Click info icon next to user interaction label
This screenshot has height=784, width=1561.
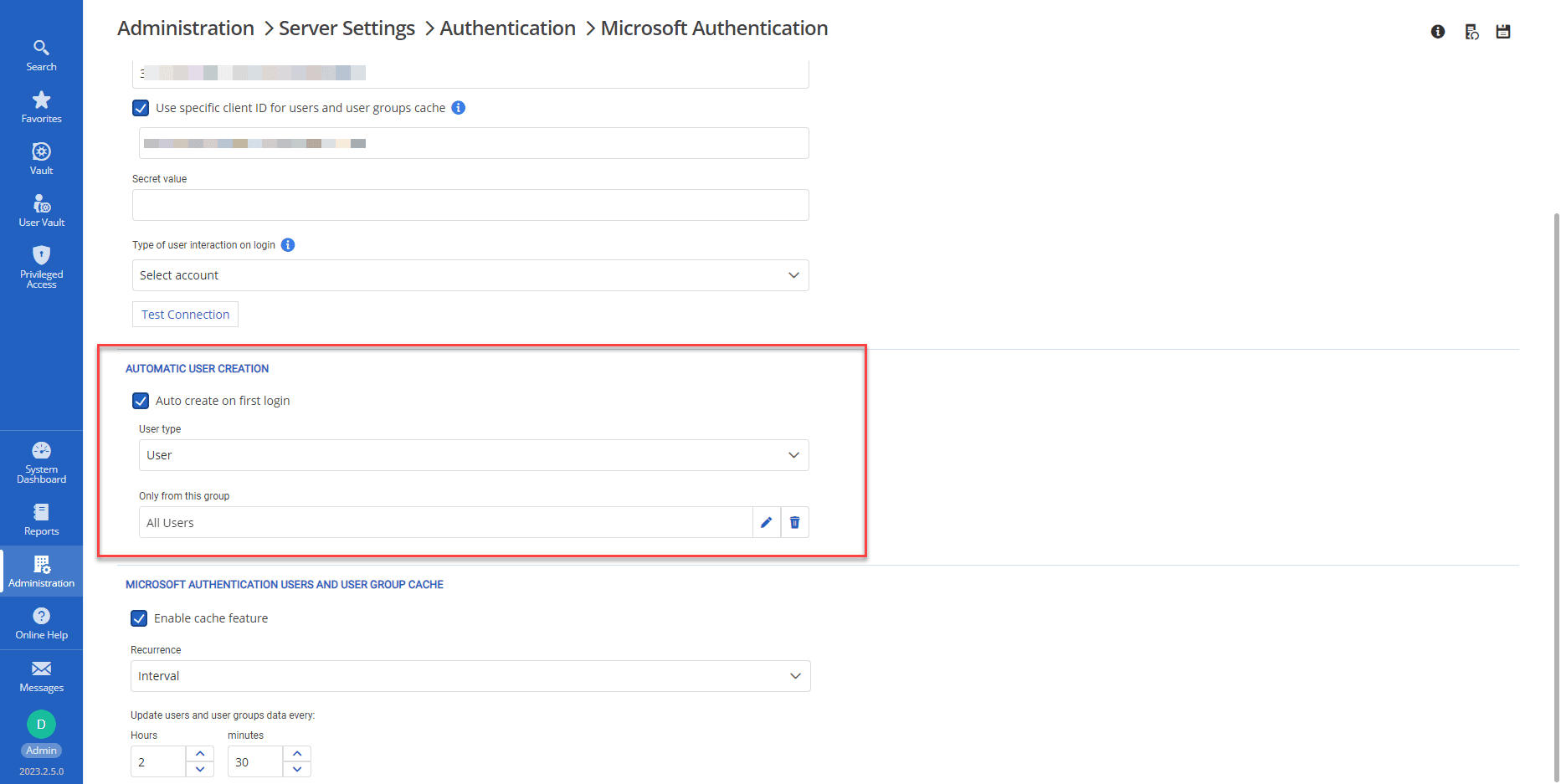point(288,245)
